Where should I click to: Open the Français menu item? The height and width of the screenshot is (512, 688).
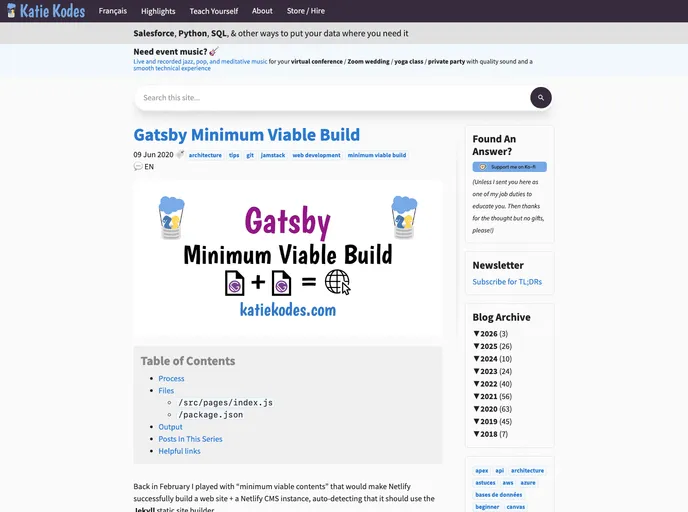pyautogui.click(x=113, y=11)
